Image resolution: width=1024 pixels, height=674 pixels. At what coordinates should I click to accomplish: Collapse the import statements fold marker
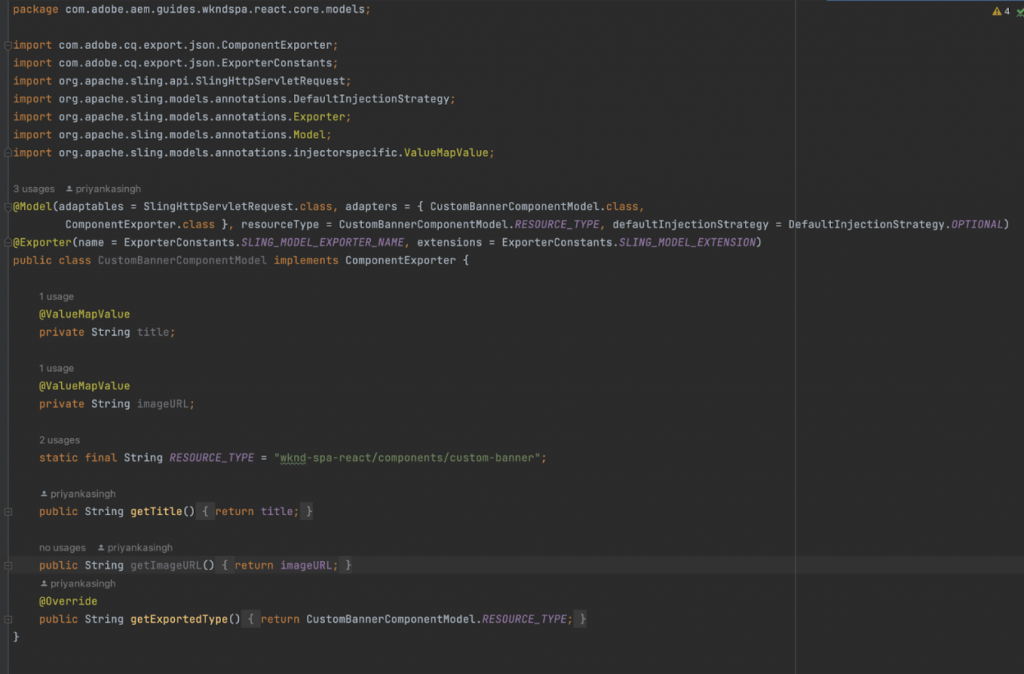8,45
